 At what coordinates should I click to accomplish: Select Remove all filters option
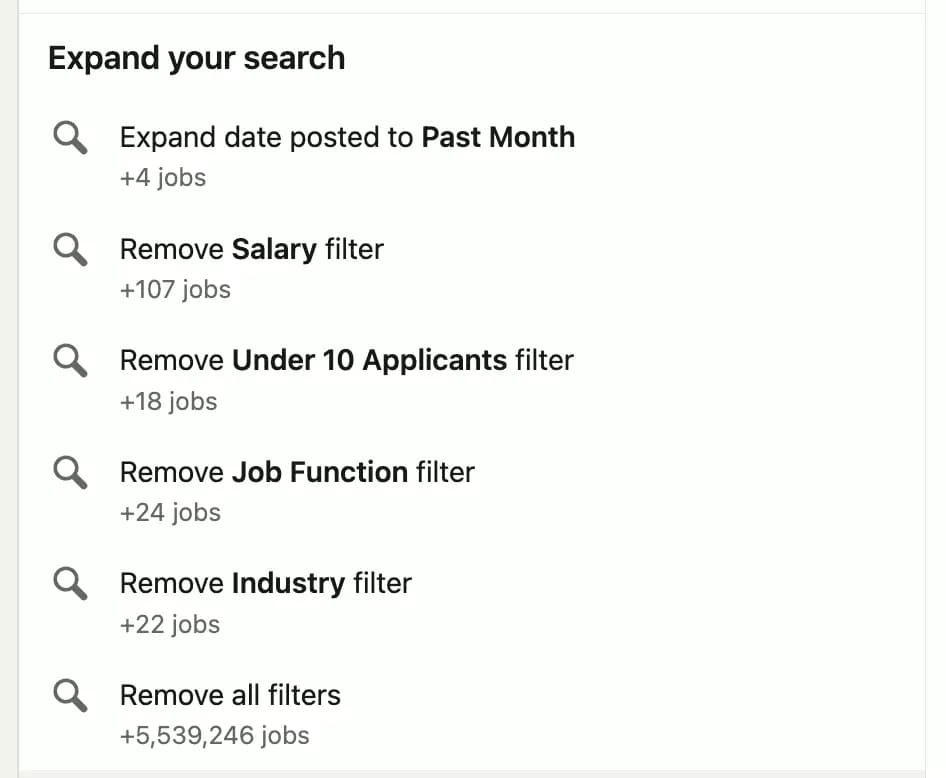click(x=229, y=695)
